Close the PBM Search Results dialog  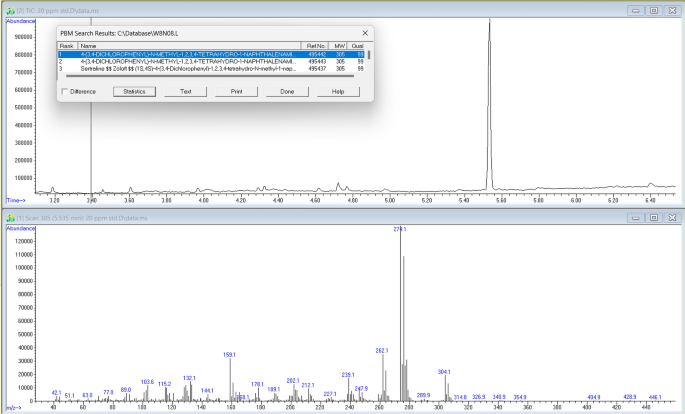(x=365, y=33)
